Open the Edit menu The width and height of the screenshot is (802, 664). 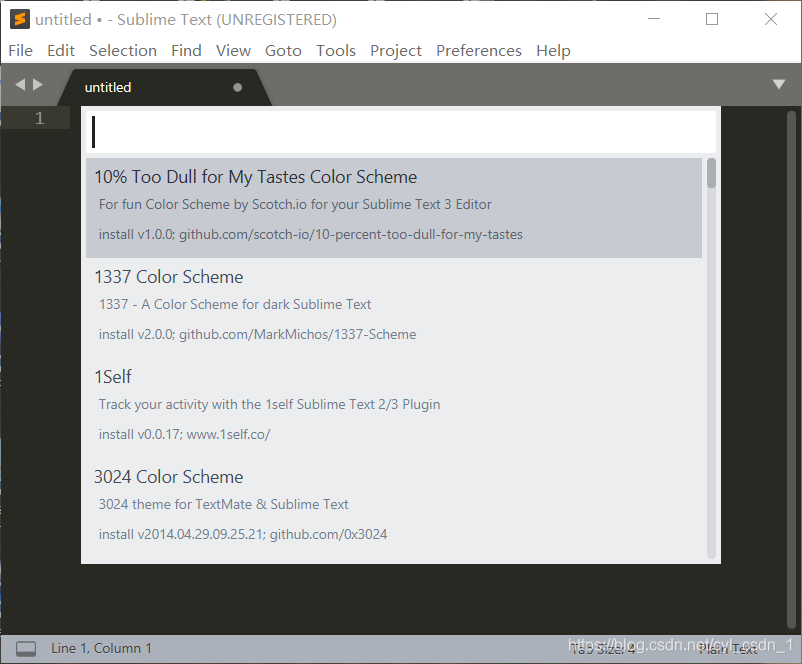61,51
